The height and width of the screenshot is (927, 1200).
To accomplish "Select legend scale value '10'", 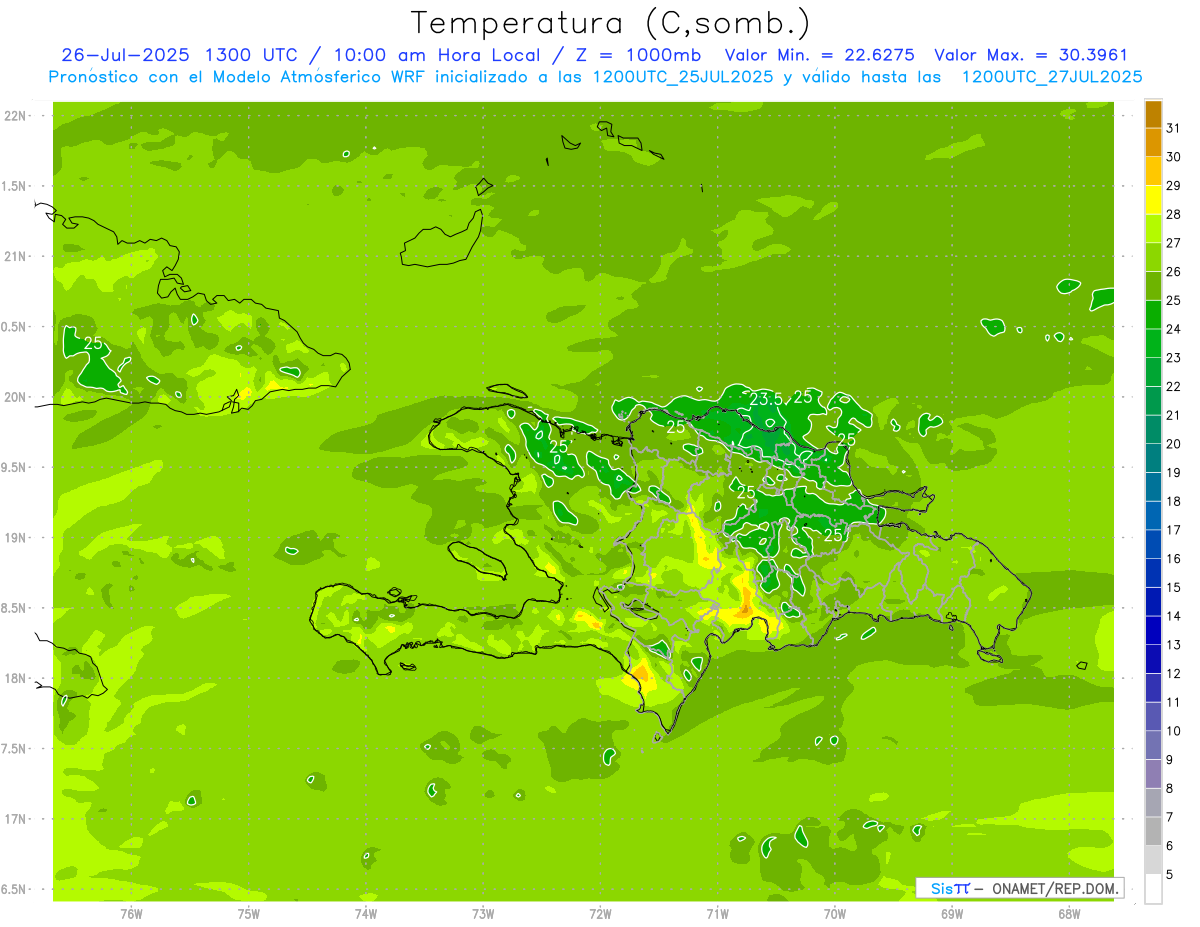I will click(x=1174, y=731).
